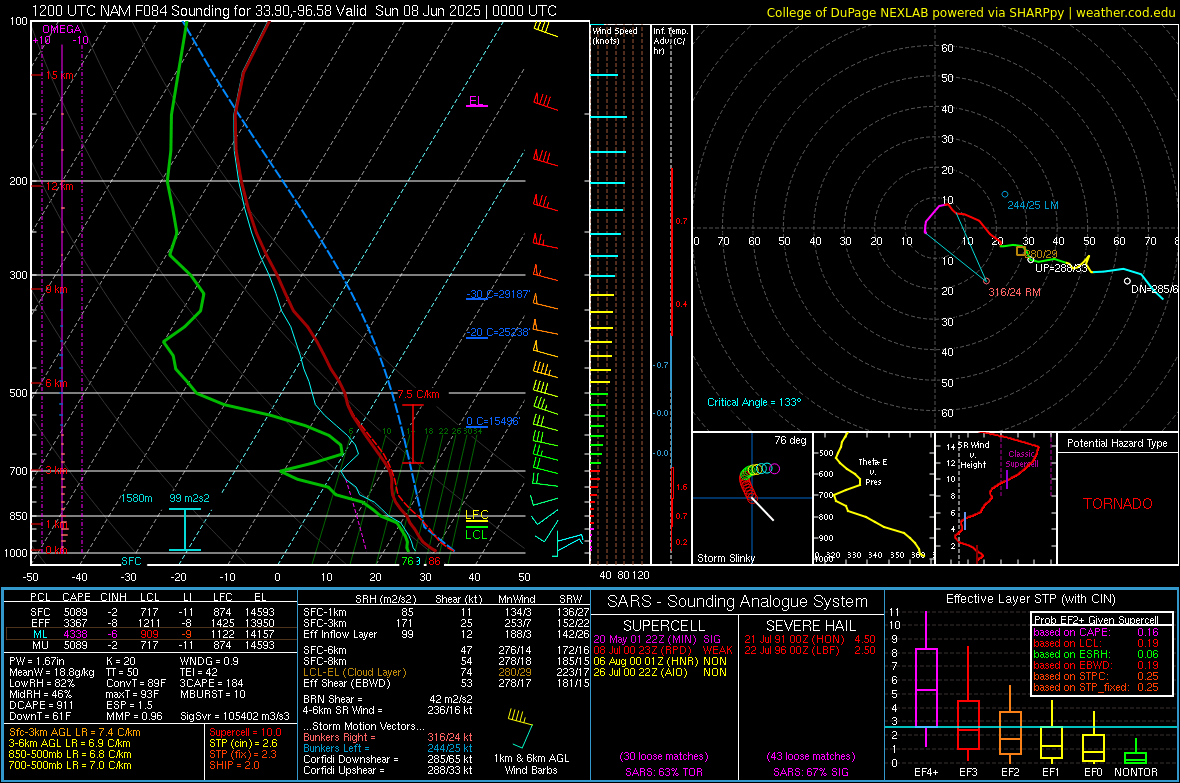Click the OMEGA label

click(x=62, y=29)
